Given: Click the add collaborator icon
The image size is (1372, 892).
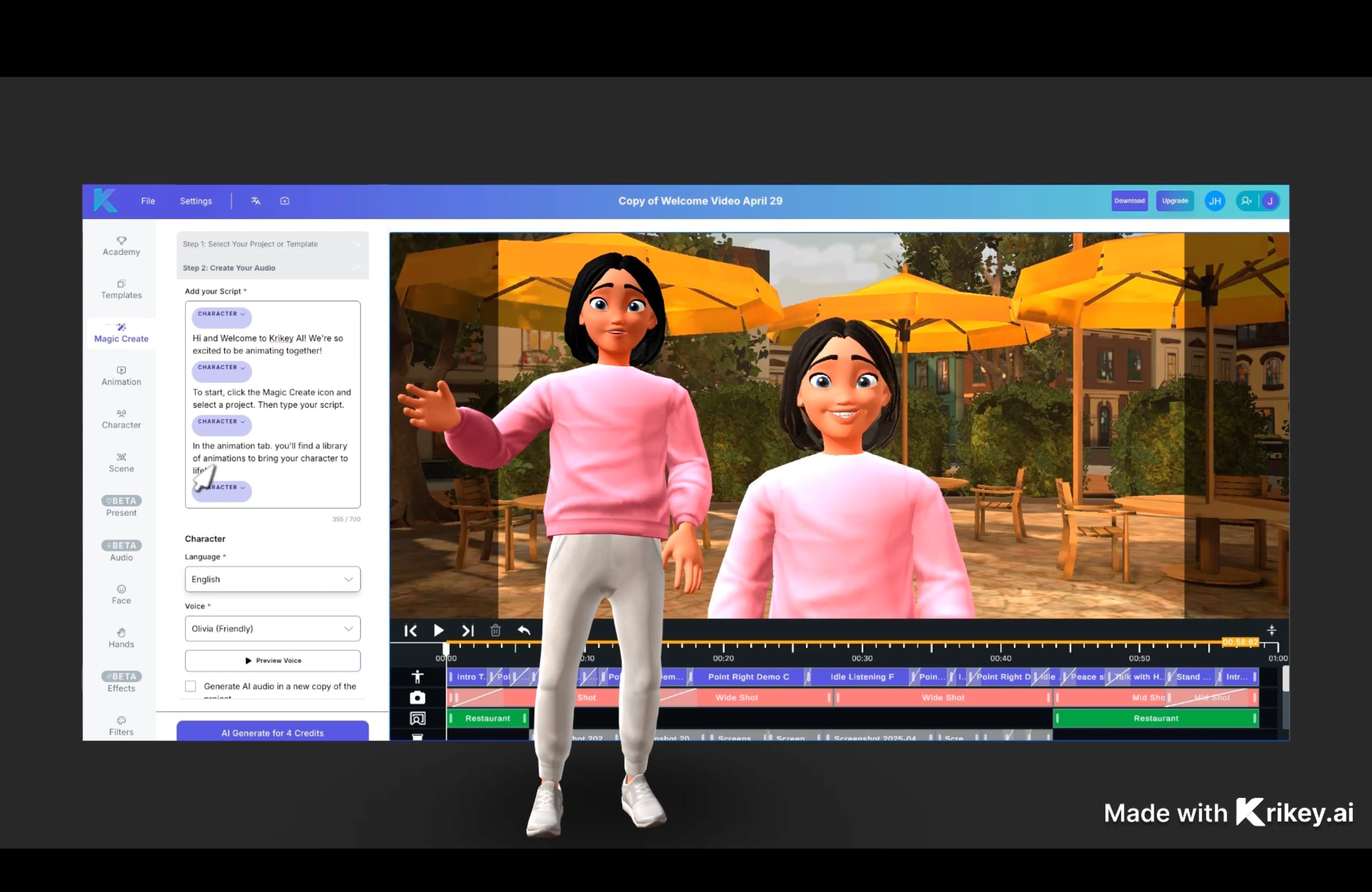Looking at the screenshot, I should [1246, 201].
